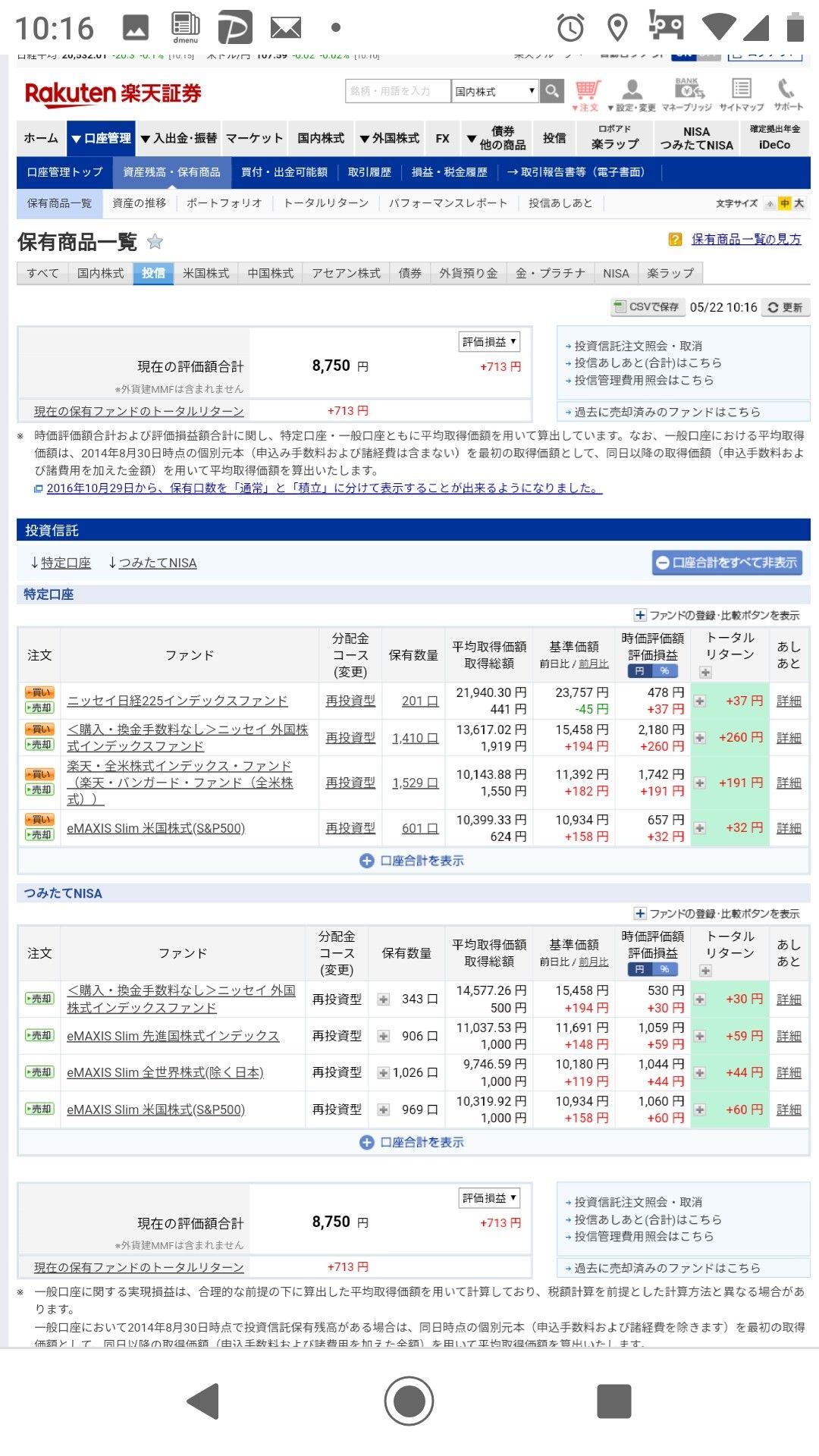Open 過去に売却済みのファンドはこちら top link
The height and width of the screenshot is (1456, 819).
pyautogui.click(x=667, y=412)
